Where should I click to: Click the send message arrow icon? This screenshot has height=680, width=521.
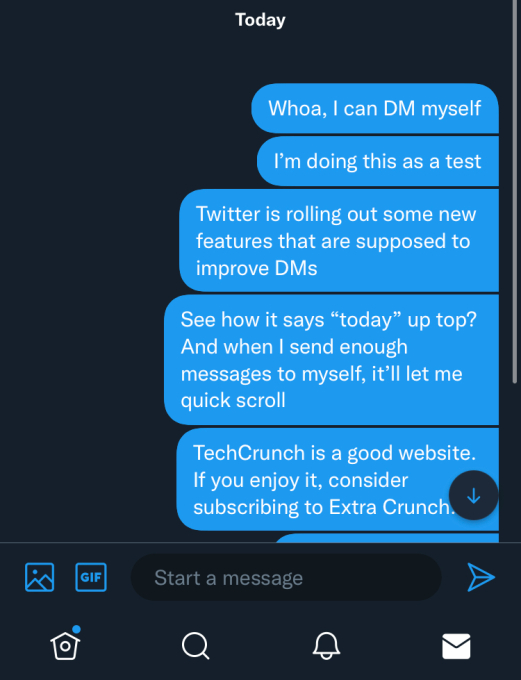pos(481,577)
